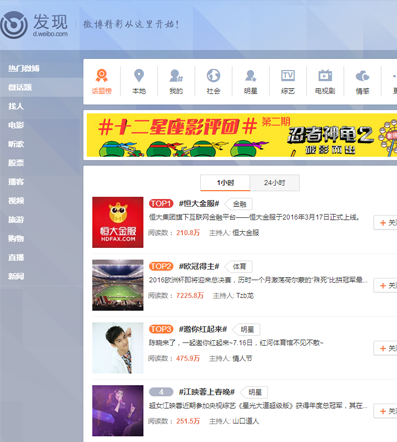The height and width of the screenshot is (442, 397).
Task: Click the 金融 tag on TOP1
Action: click(239, 204)
